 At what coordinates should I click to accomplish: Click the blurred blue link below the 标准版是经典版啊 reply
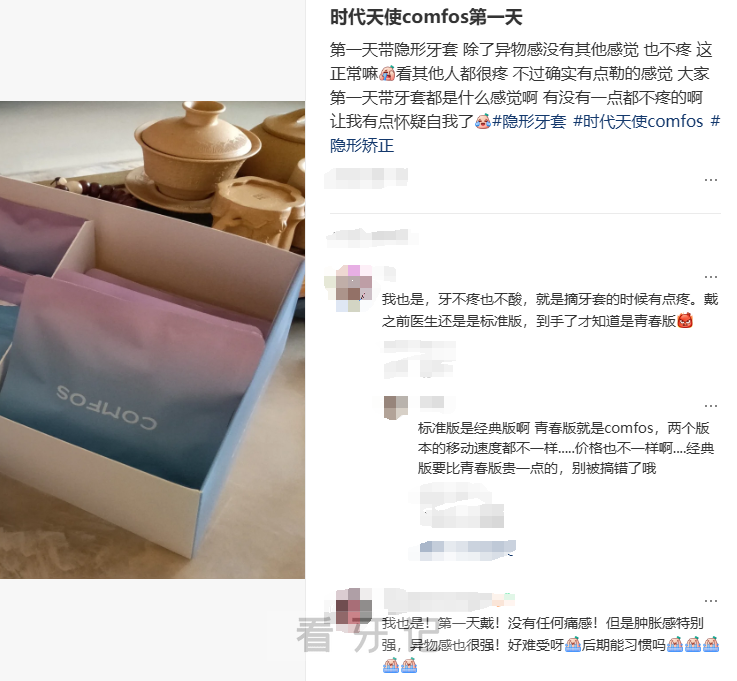tap(468, 550)
